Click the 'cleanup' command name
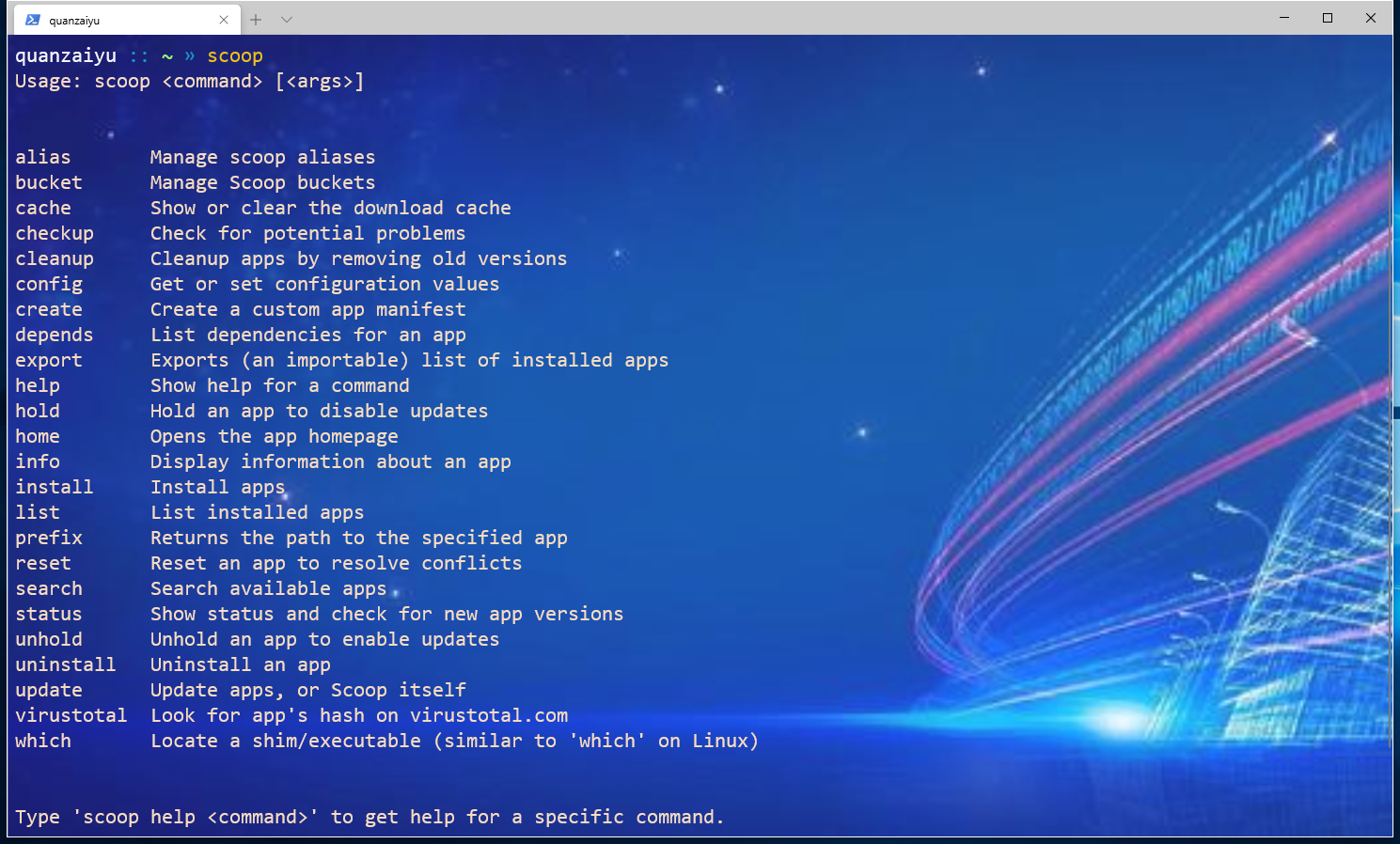Screen dimensions: 1400x844 pos(55,258)
